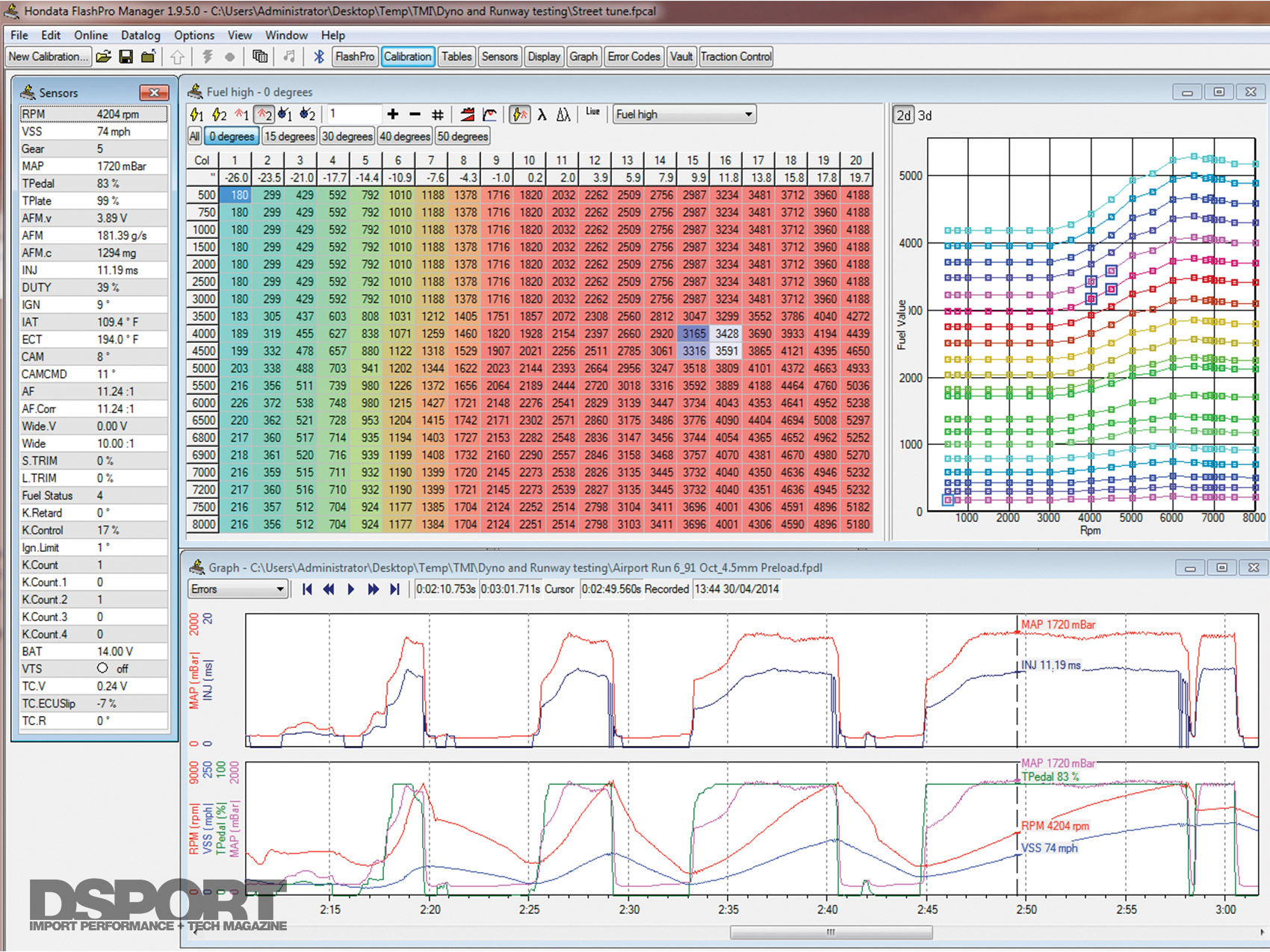Open the View menu
This screenshot has height=952, width=1270.
(240, 35)
